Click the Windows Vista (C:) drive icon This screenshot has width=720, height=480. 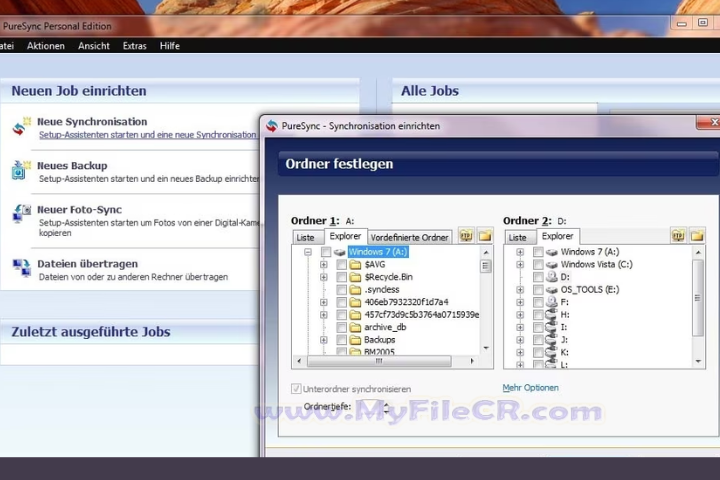click(x=551, y=265)
